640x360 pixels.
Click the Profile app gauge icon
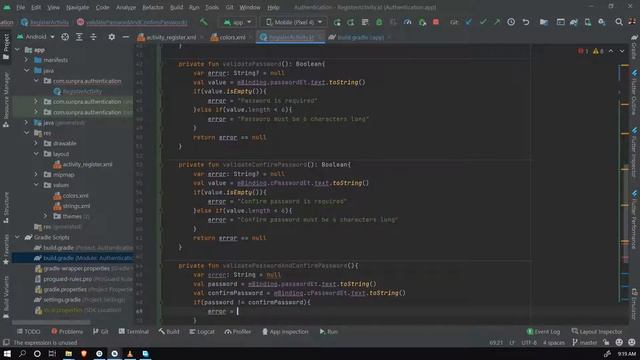click(407, 22)
